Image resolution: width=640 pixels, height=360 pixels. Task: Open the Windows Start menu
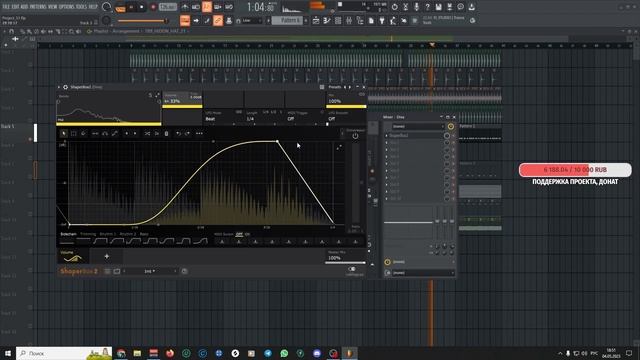coord(8,353)
